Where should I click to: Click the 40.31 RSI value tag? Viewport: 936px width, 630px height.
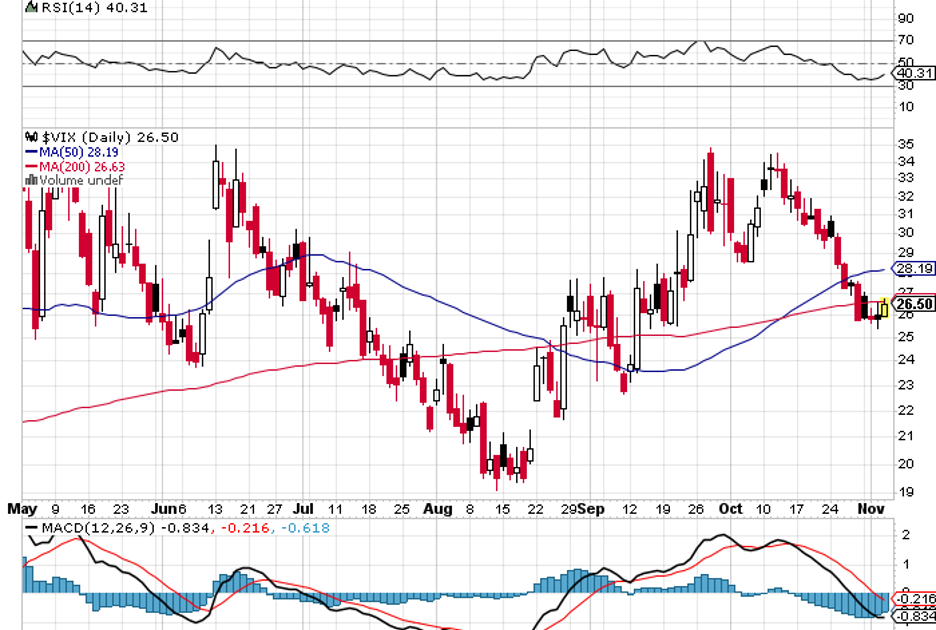point(914,73)
